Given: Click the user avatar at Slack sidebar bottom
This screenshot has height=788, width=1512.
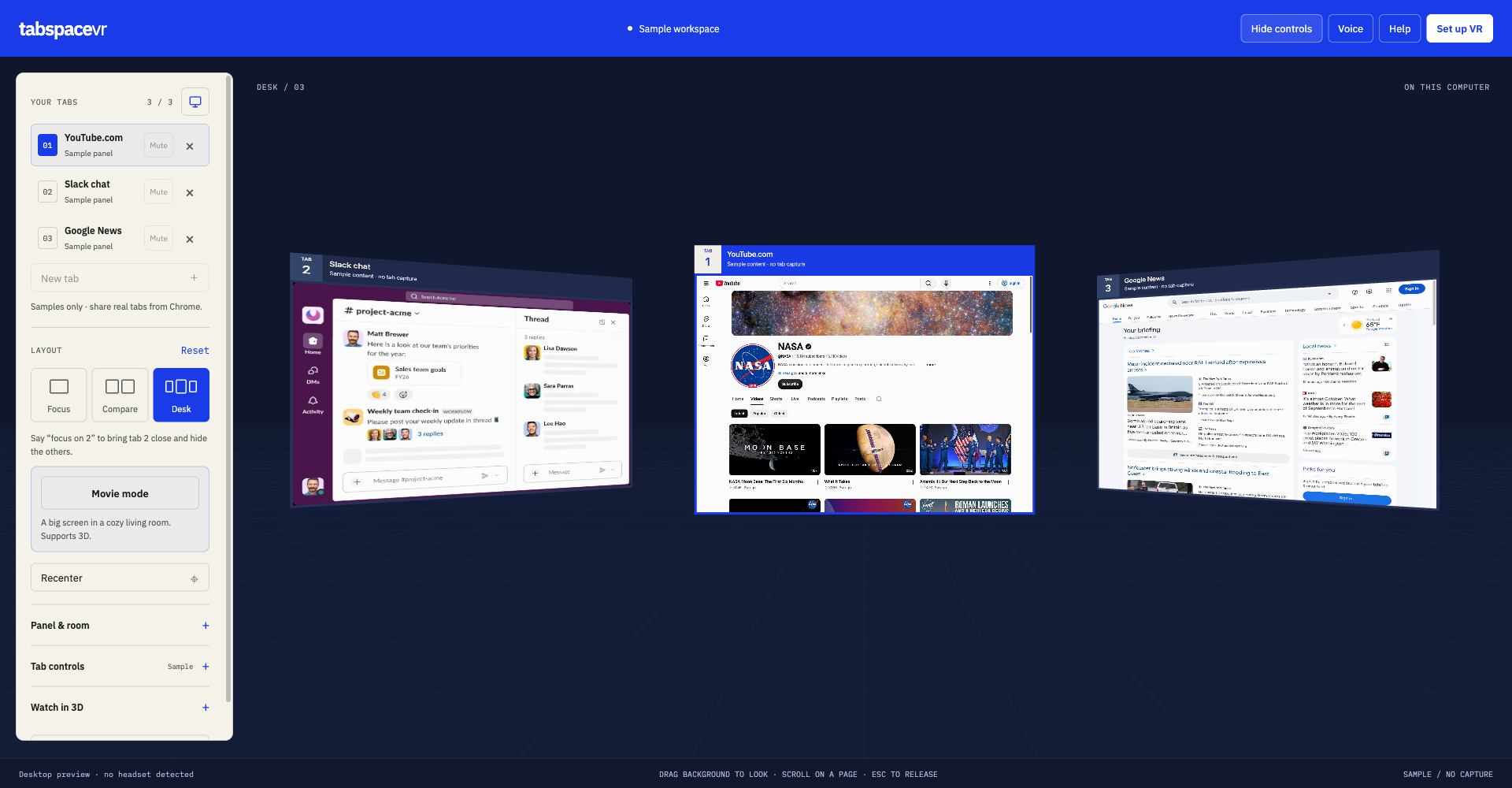Looking at the screenshot, I should (313, 486).
